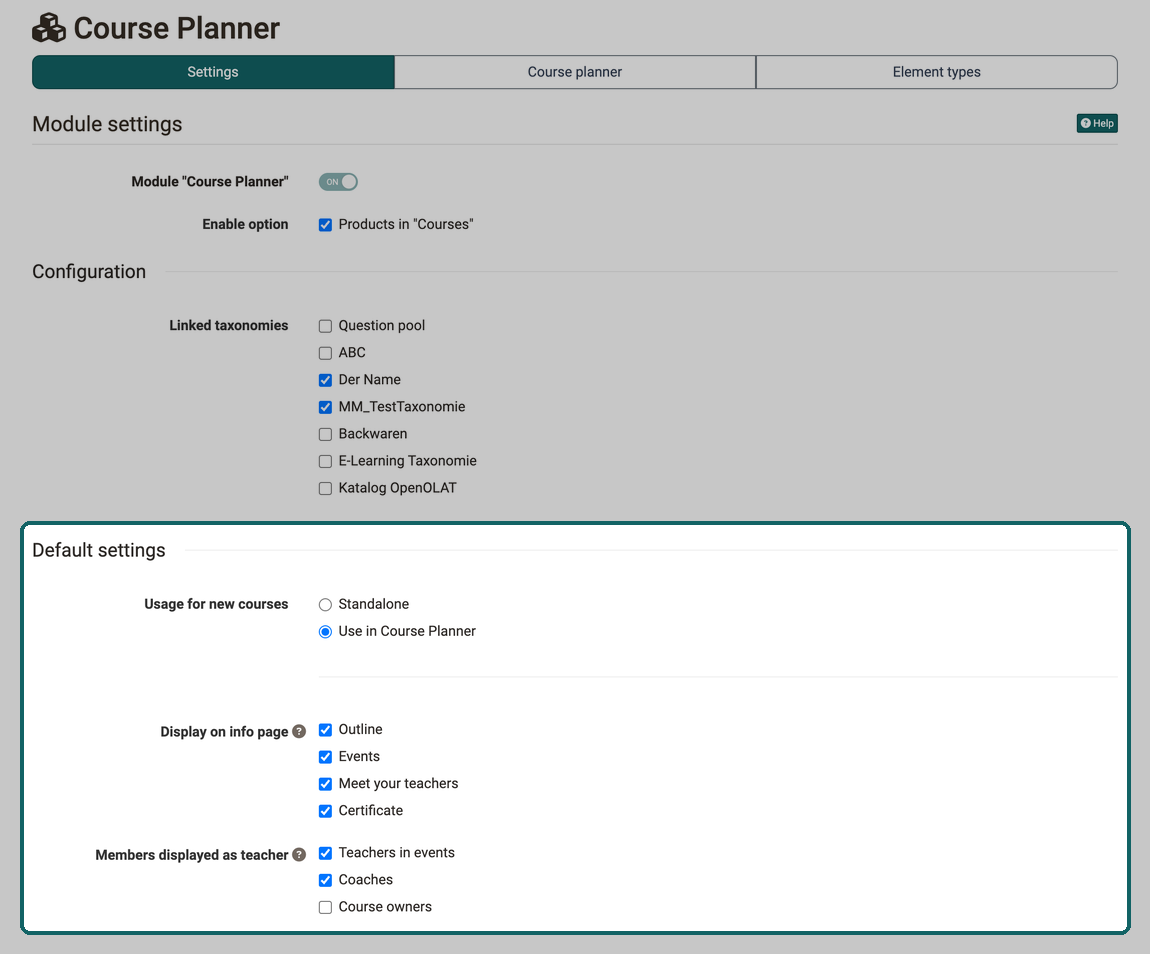The image size is (1150, 954).
Task: Click the Course Planner cubes icon
Action: tap(49, 28)
